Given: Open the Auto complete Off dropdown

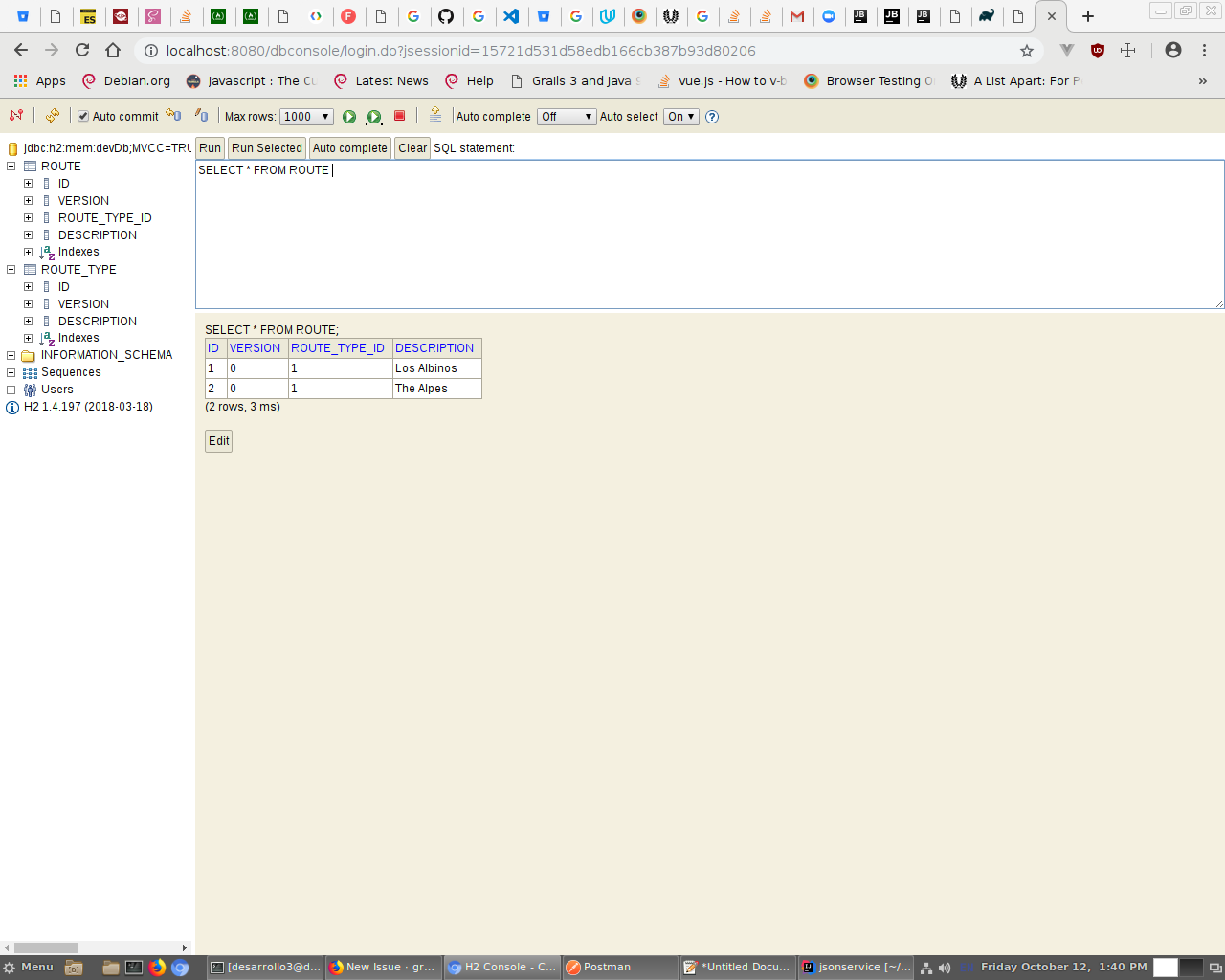Looking at the screenshot, I should (x=567, y=117).
